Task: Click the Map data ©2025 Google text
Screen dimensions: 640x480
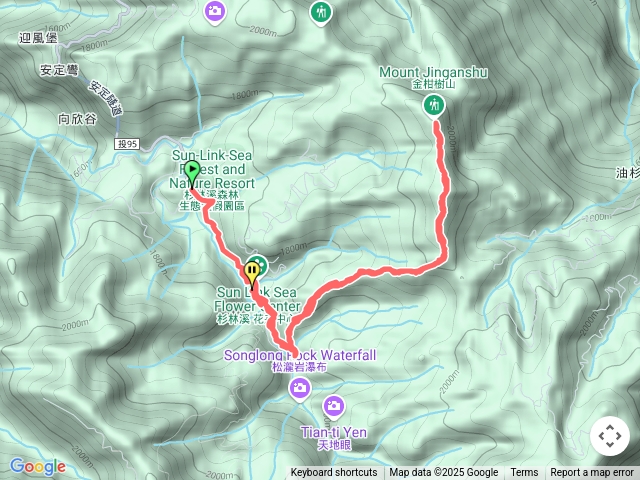Action: coord(444,473)
